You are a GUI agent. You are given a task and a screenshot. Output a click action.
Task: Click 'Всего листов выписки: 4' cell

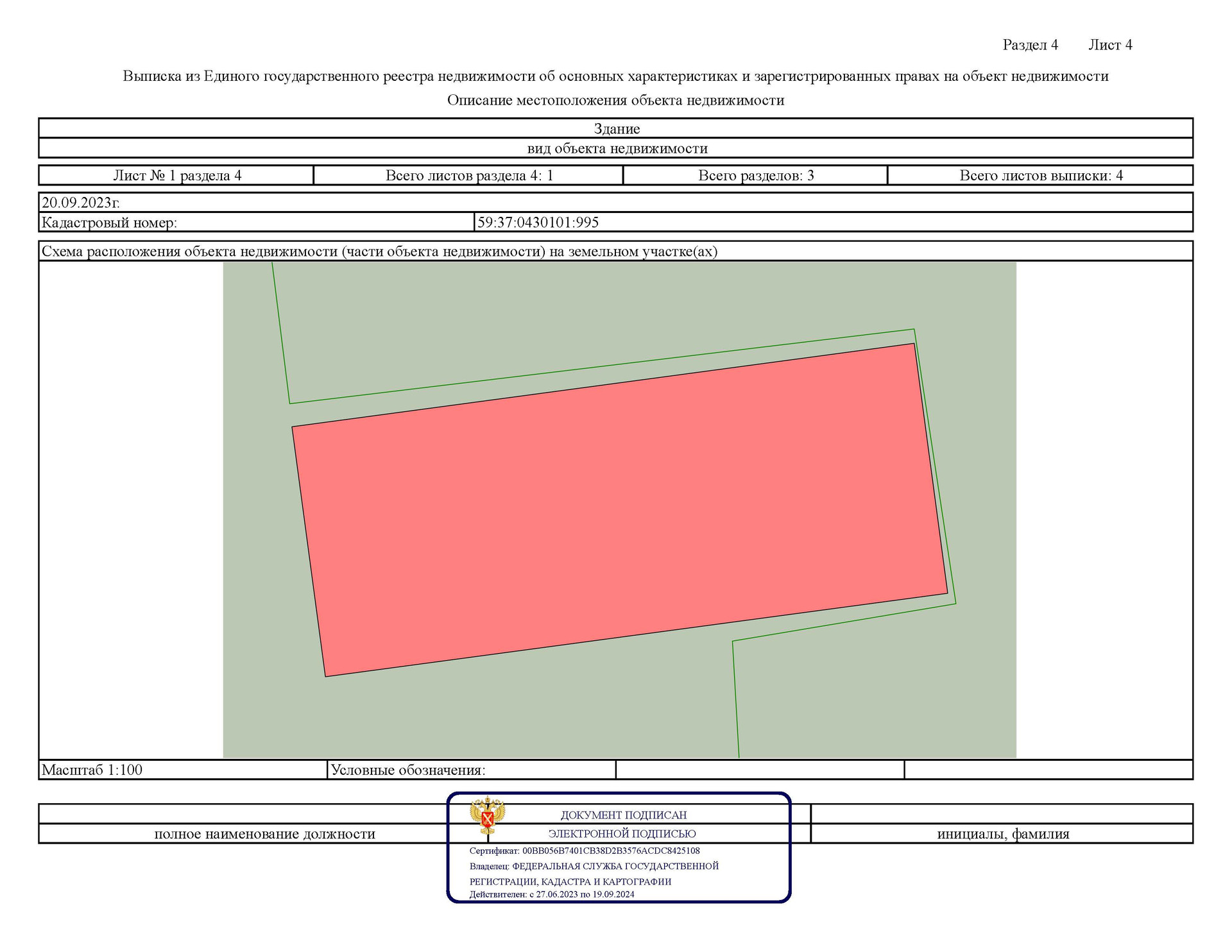[x=1041, y=176]
